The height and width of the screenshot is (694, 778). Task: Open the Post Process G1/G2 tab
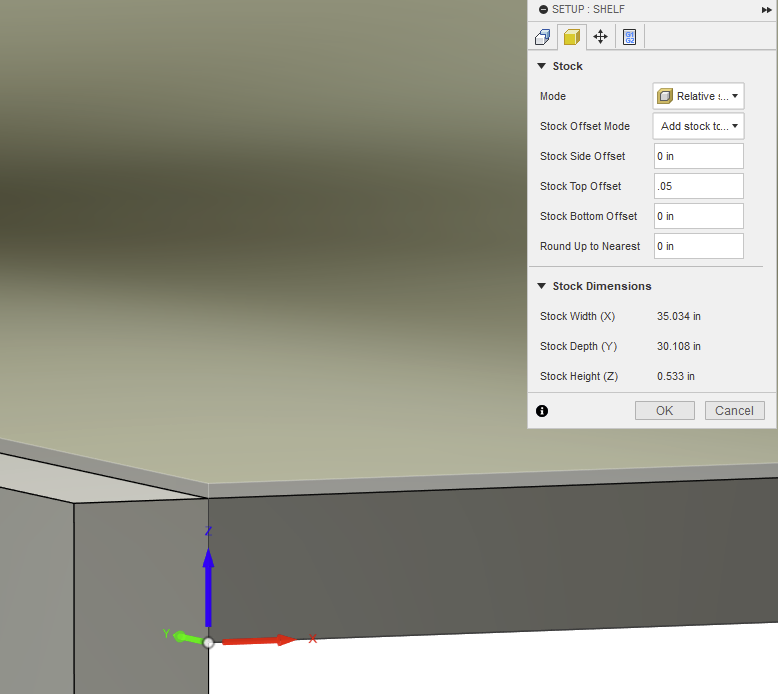click(629, 37)
